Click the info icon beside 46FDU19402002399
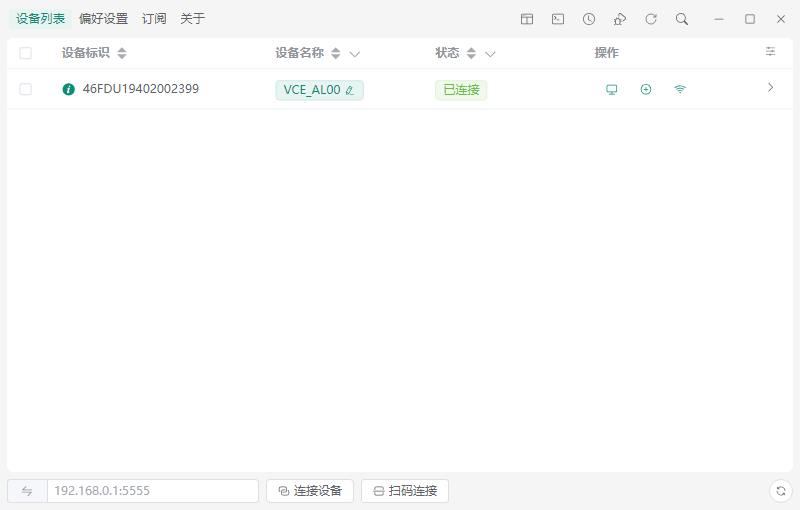Image resolution: width=800 pixels, height=510 pixels. [68, 89]
